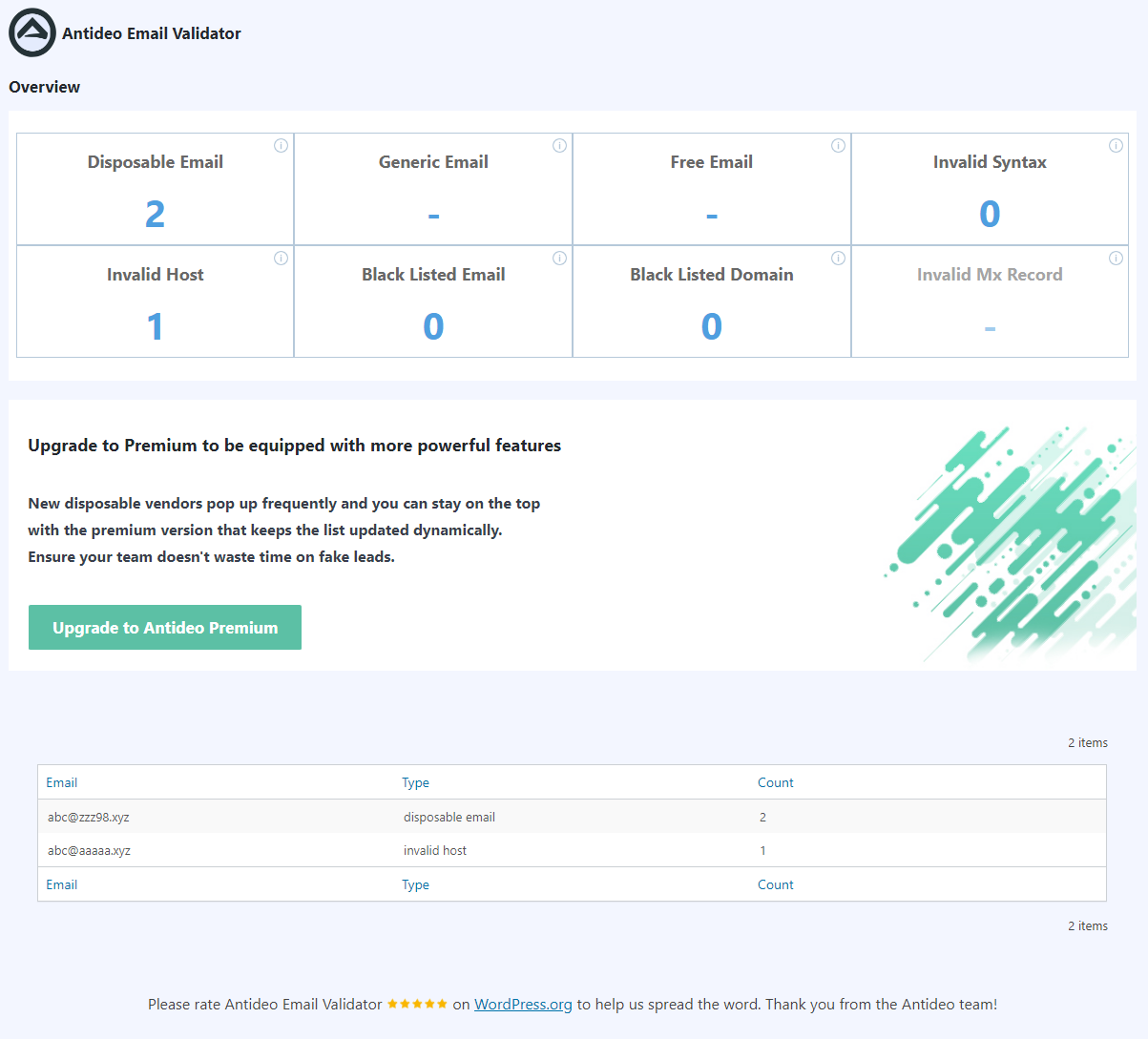Click the 'disposable email' type cell
Image resolution: width=1148 pixels, height=1039 pixels.
point(449,817)
